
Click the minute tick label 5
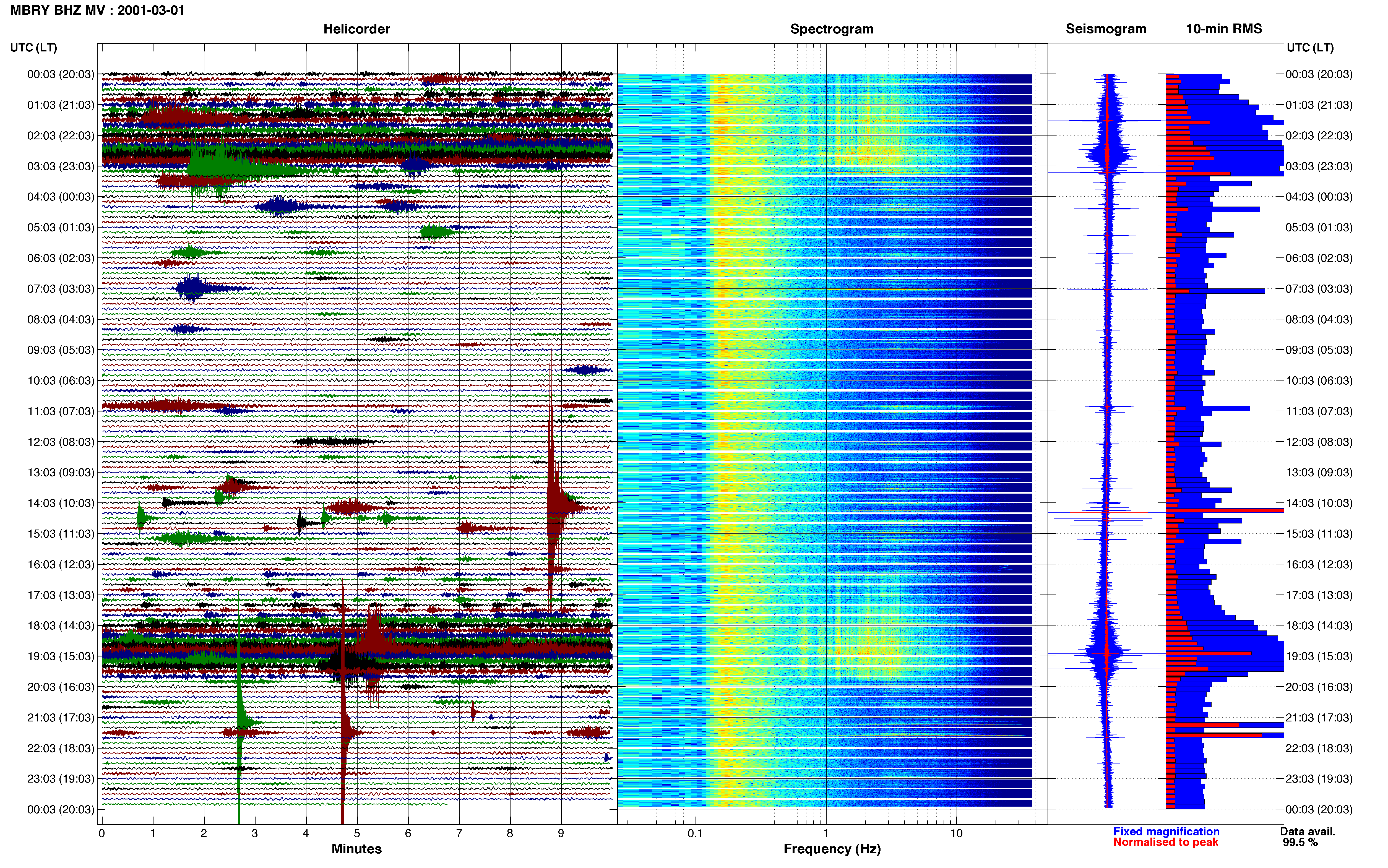[356, 833]
